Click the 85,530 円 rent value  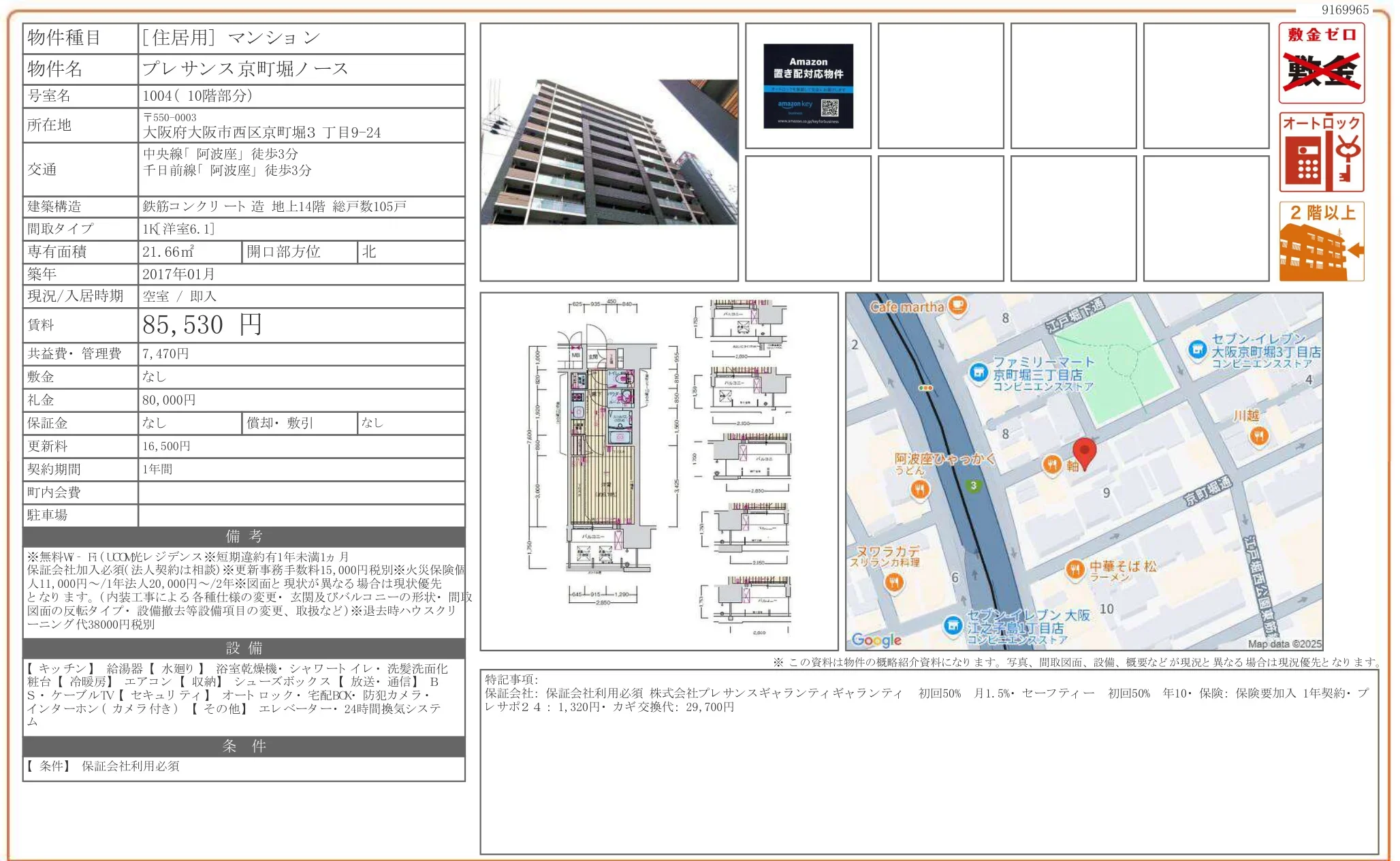tap(202, 325)
